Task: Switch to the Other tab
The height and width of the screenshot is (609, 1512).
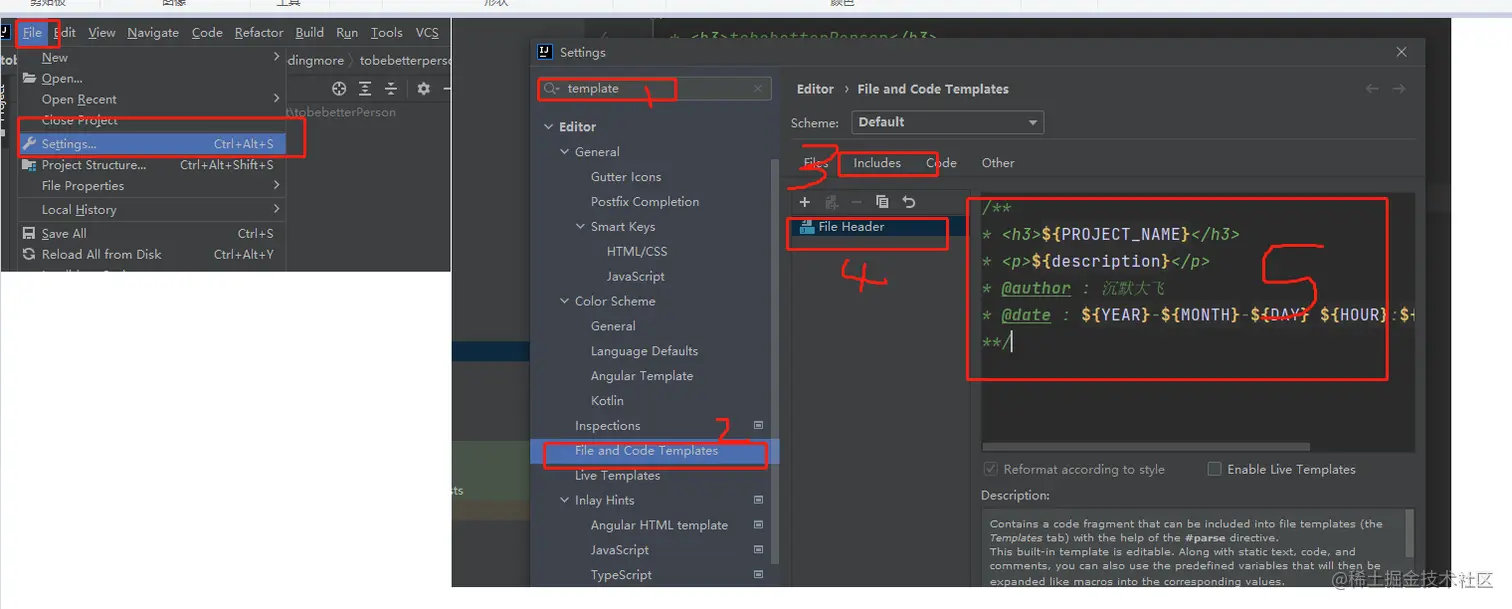Action: (x=998, y=163)
